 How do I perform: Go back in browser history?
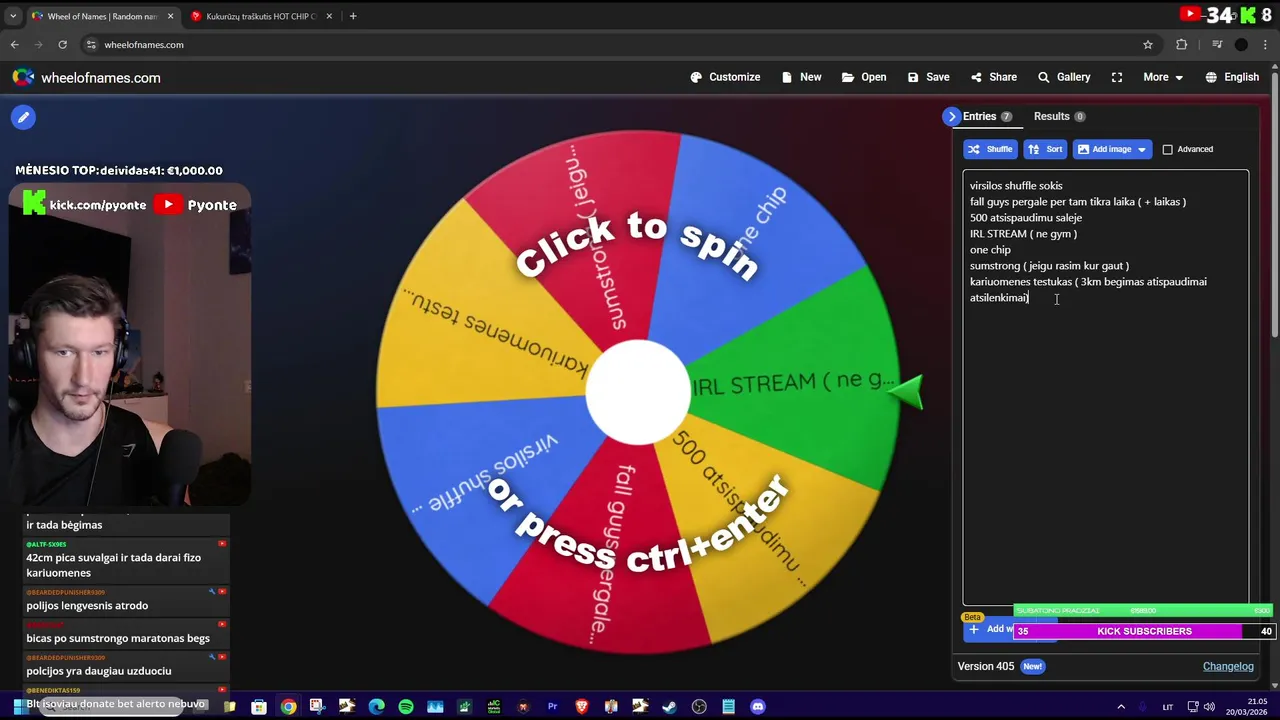pos(14,44)
